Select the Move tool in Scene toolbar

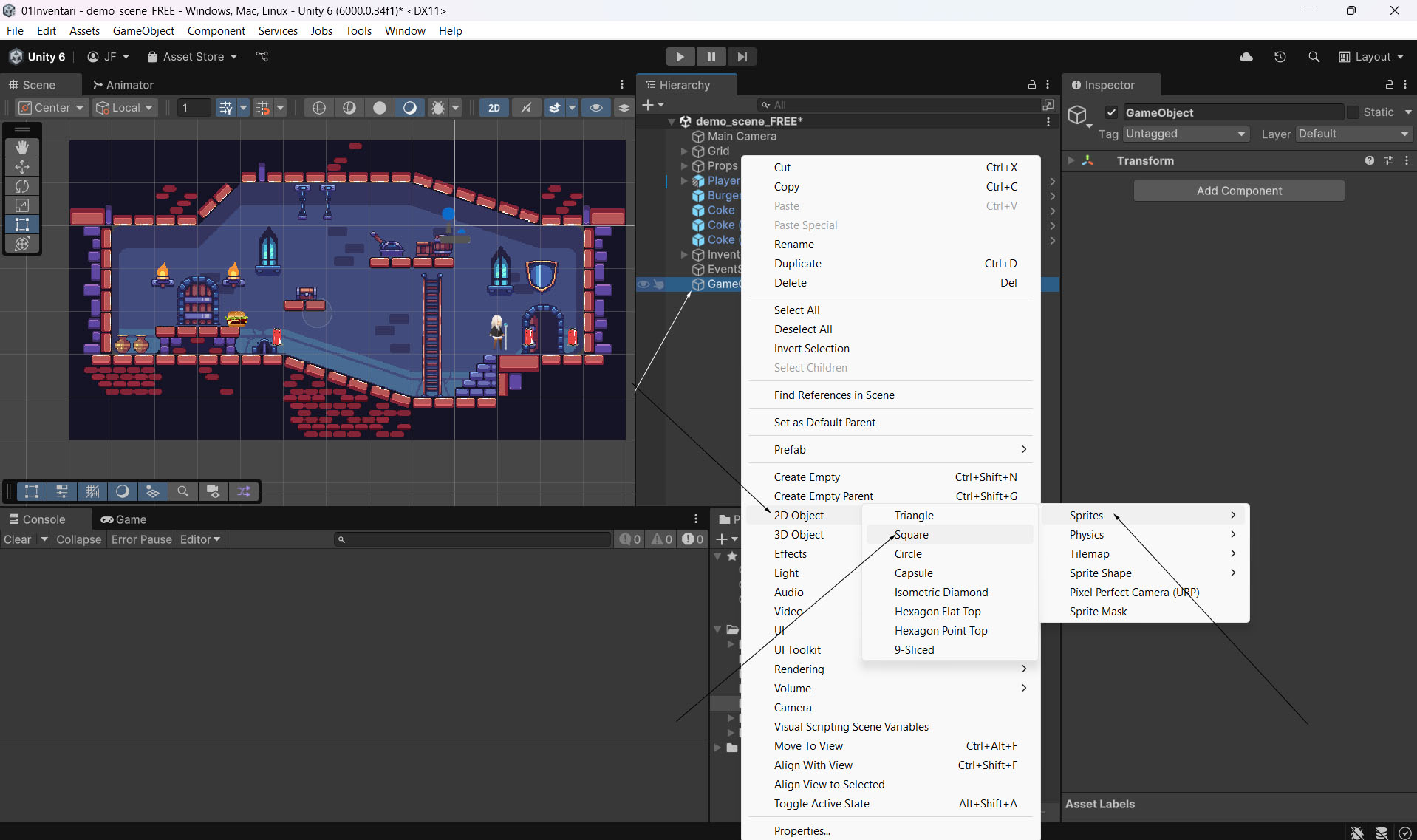[22, 167]
